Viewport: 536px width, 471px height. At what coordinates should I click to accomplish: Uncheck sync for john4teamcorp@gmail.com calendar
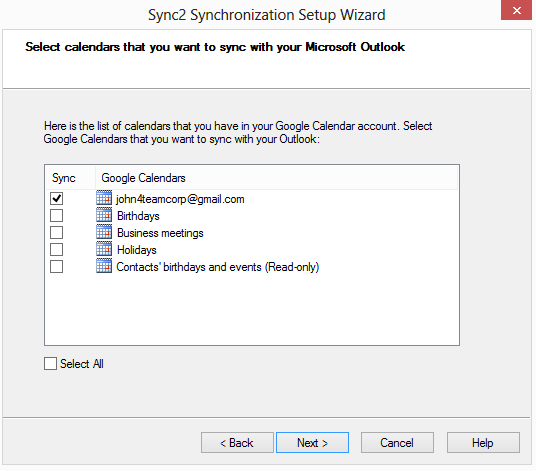click(x=56, y=199)
